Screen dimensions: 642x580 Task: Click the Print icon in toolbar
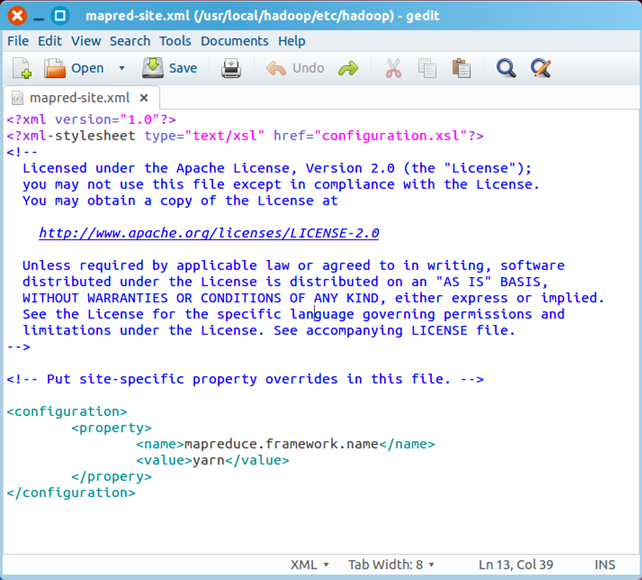(x=231, y=68)
